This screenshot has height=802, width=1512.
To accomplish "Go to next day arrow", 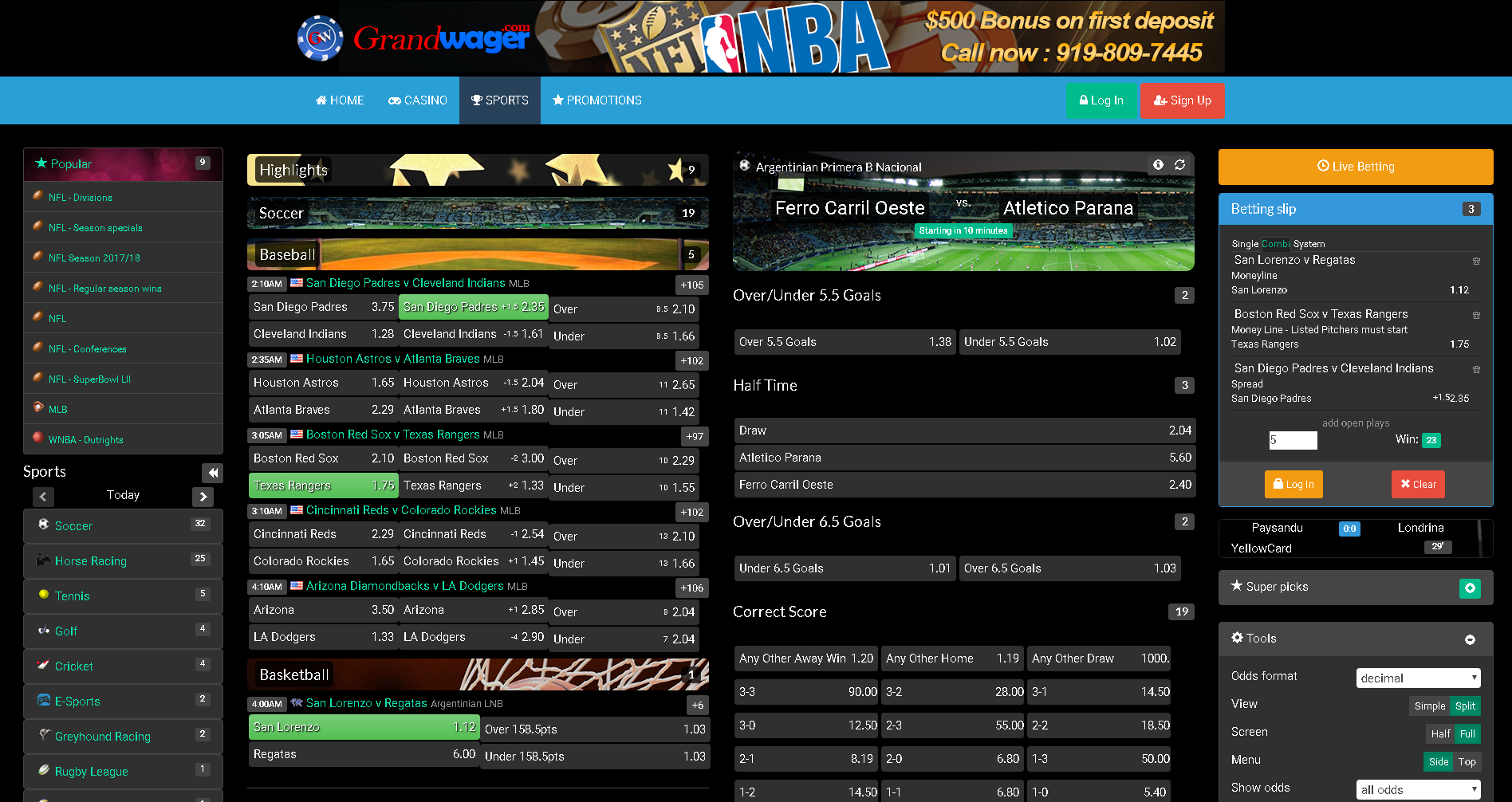I will [x=203, y=497].
